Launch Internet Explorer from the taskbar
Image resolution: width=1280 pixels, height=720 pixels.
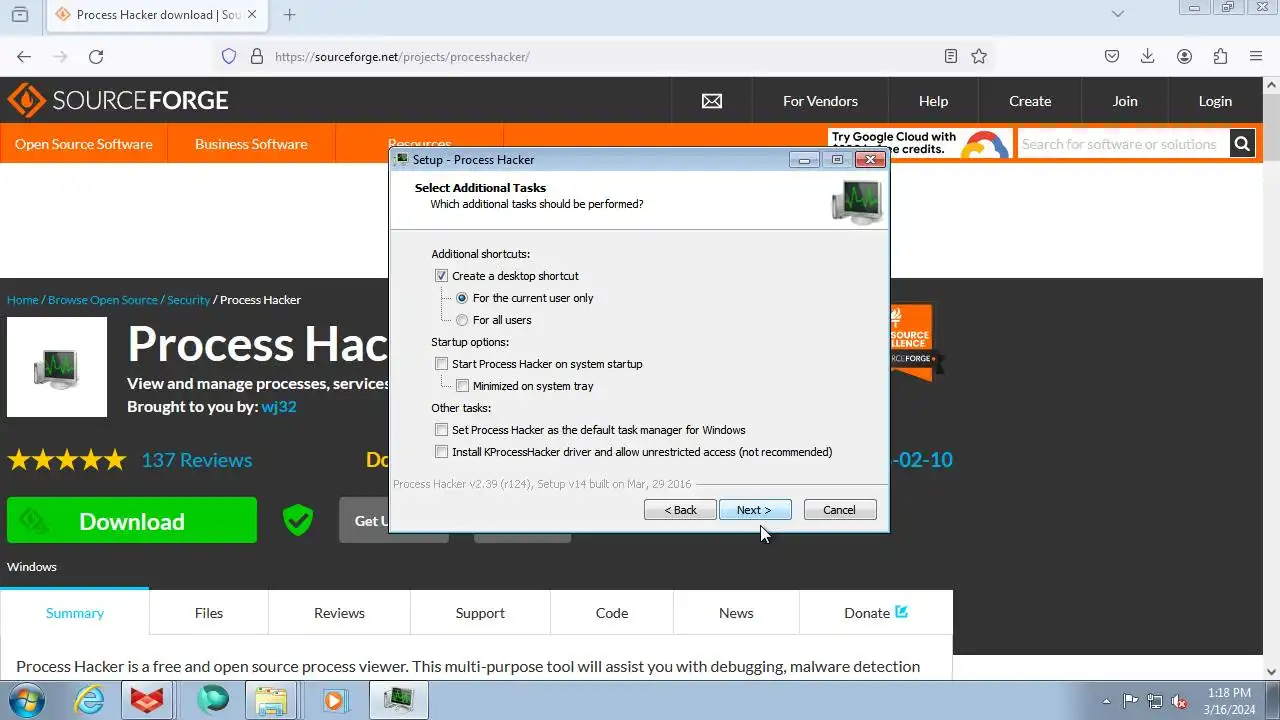tap(89, 700)
